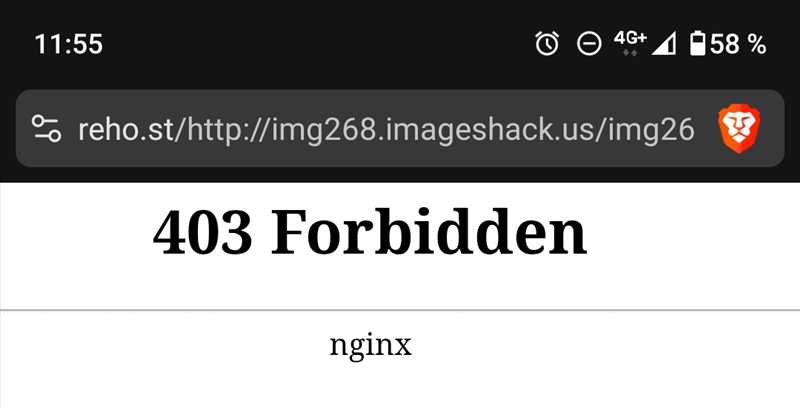800x408 pixels.
Task: Tap the alarm clock status icon
Action: (x=547, y=43)
